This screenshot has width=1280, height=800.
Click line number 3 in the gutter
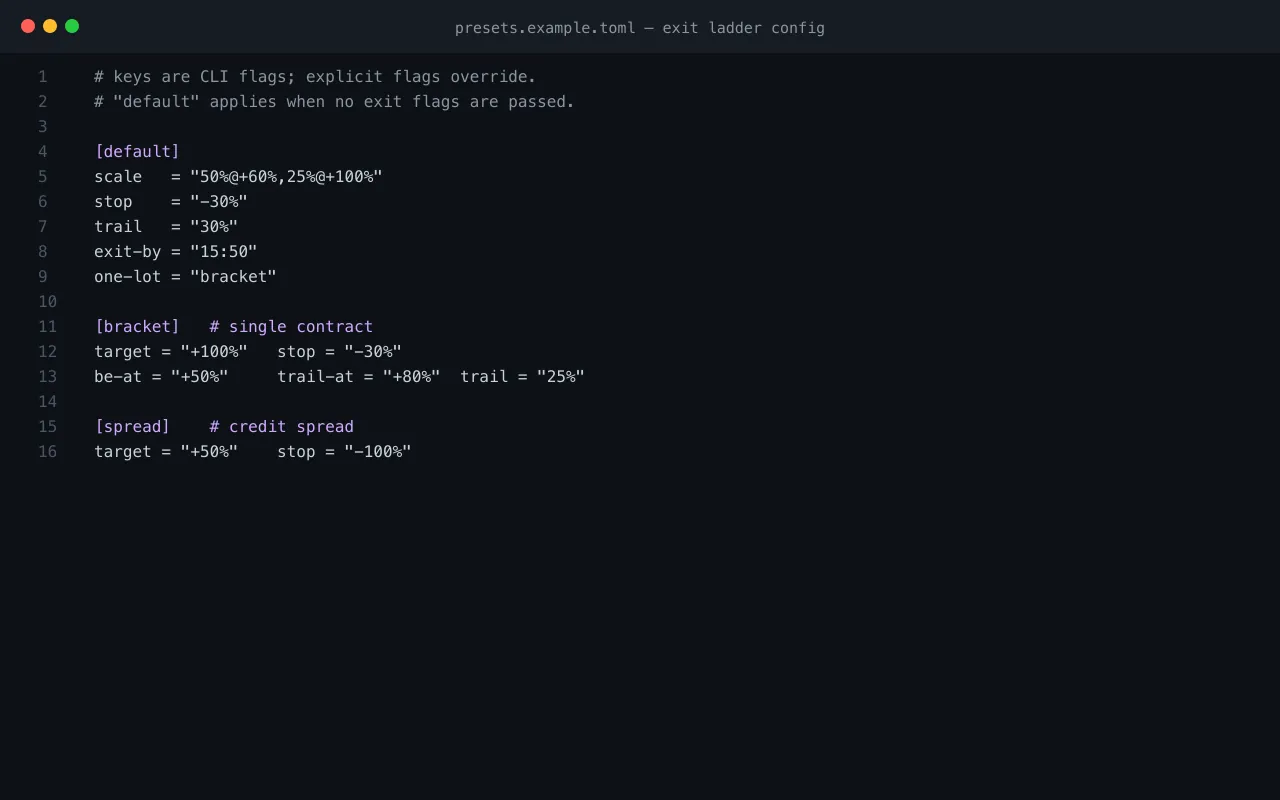click(43, 127)
